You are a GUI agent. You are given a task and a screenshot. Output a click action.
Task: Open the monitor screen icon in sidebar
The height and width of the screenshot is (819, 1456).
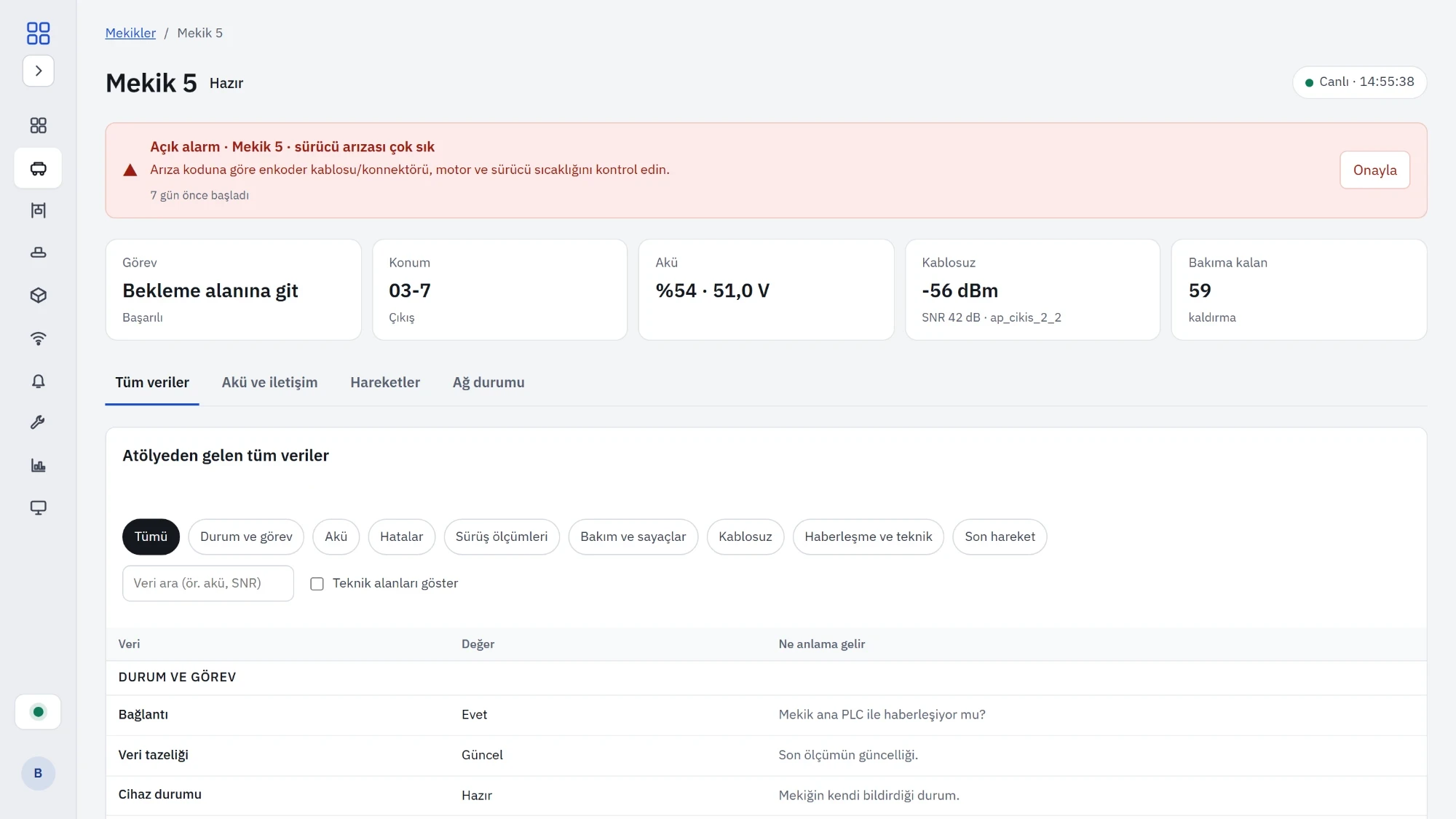pyautogui.click(x=39, y=508)
